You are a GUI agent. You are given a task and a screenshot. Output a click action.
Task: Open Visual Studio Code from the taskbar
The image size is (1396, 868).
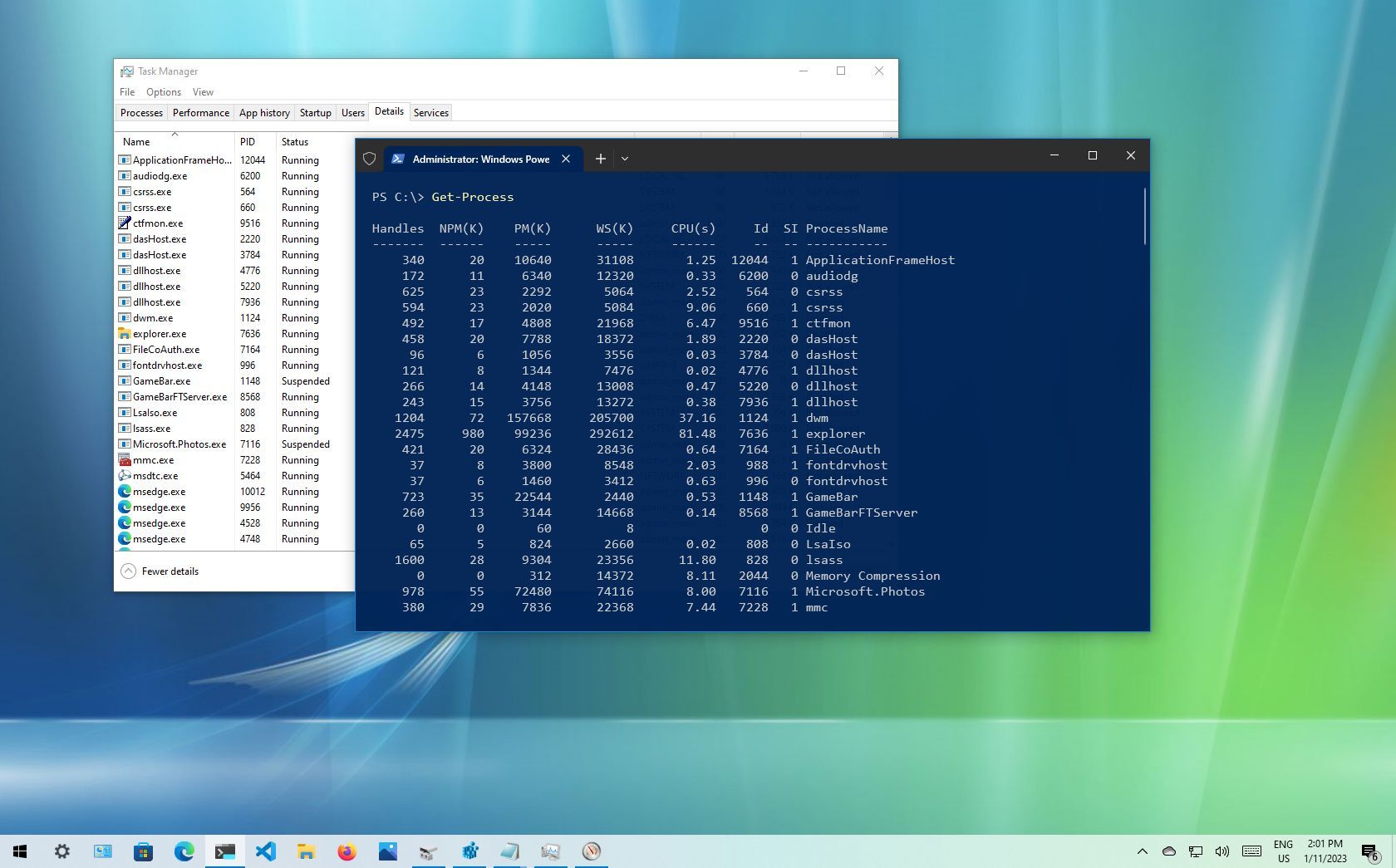(x=265, y=851)
